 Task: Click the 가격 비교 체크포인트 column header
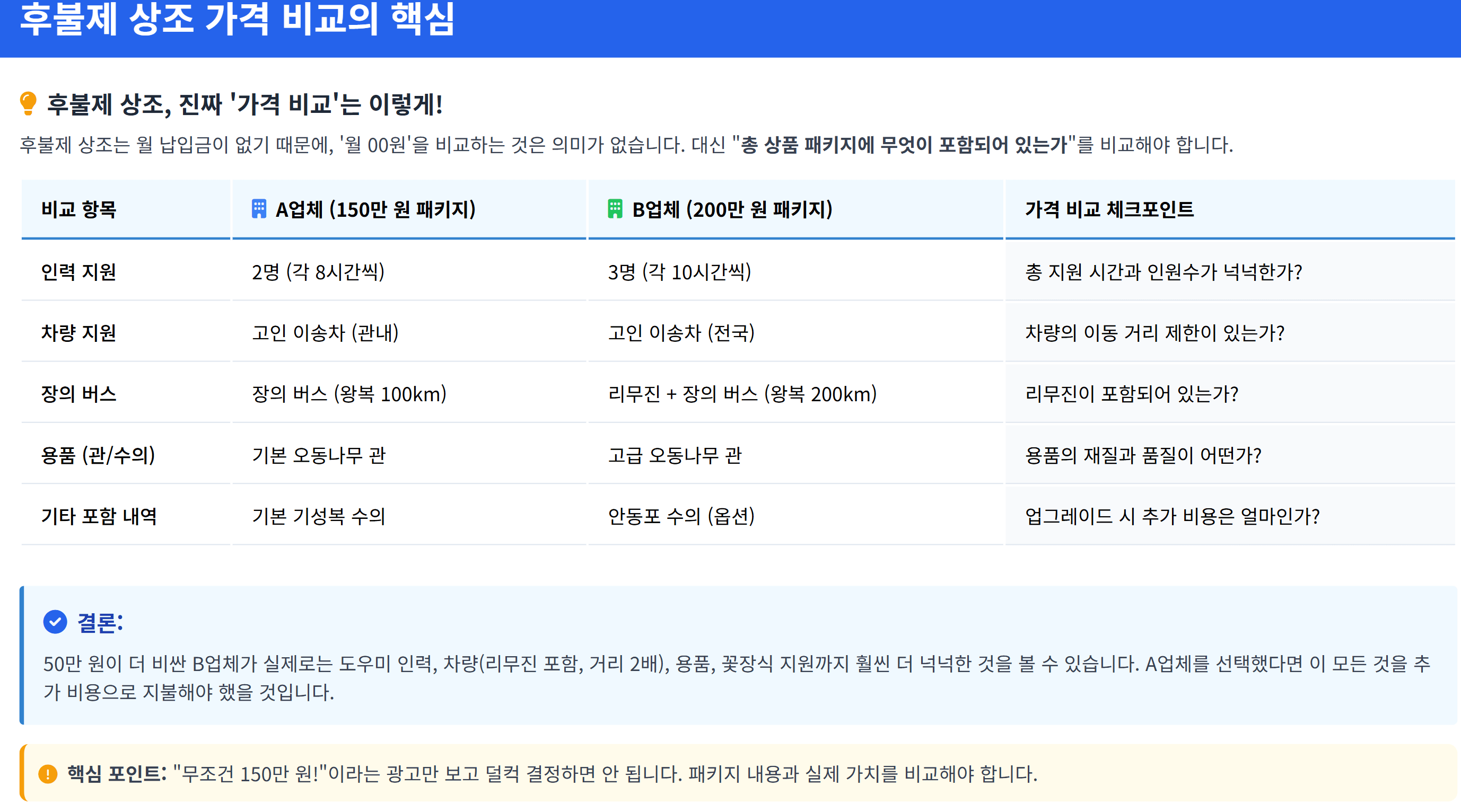click(x=1109, y=209)
